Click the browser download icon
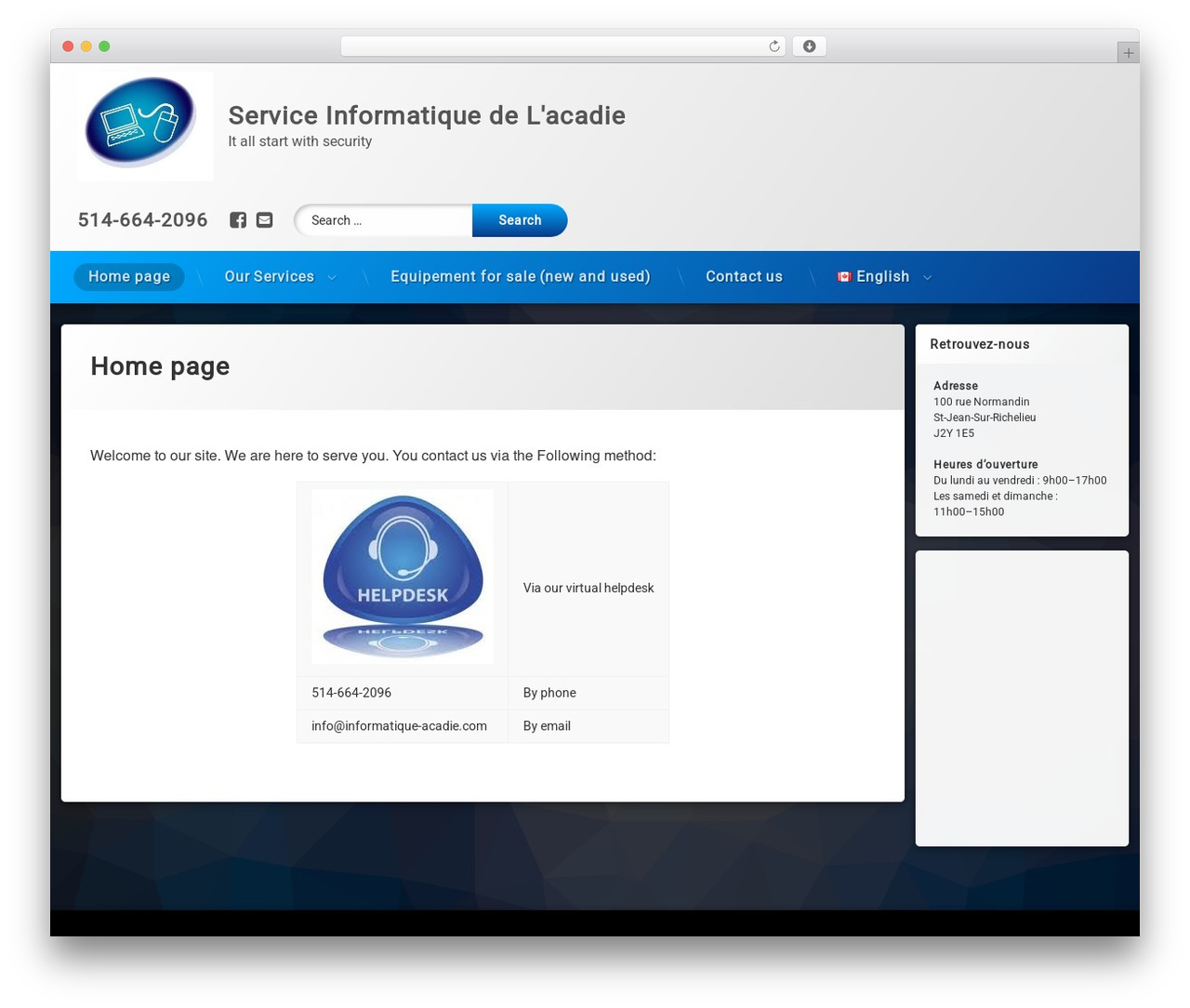 tap(810, 46)
